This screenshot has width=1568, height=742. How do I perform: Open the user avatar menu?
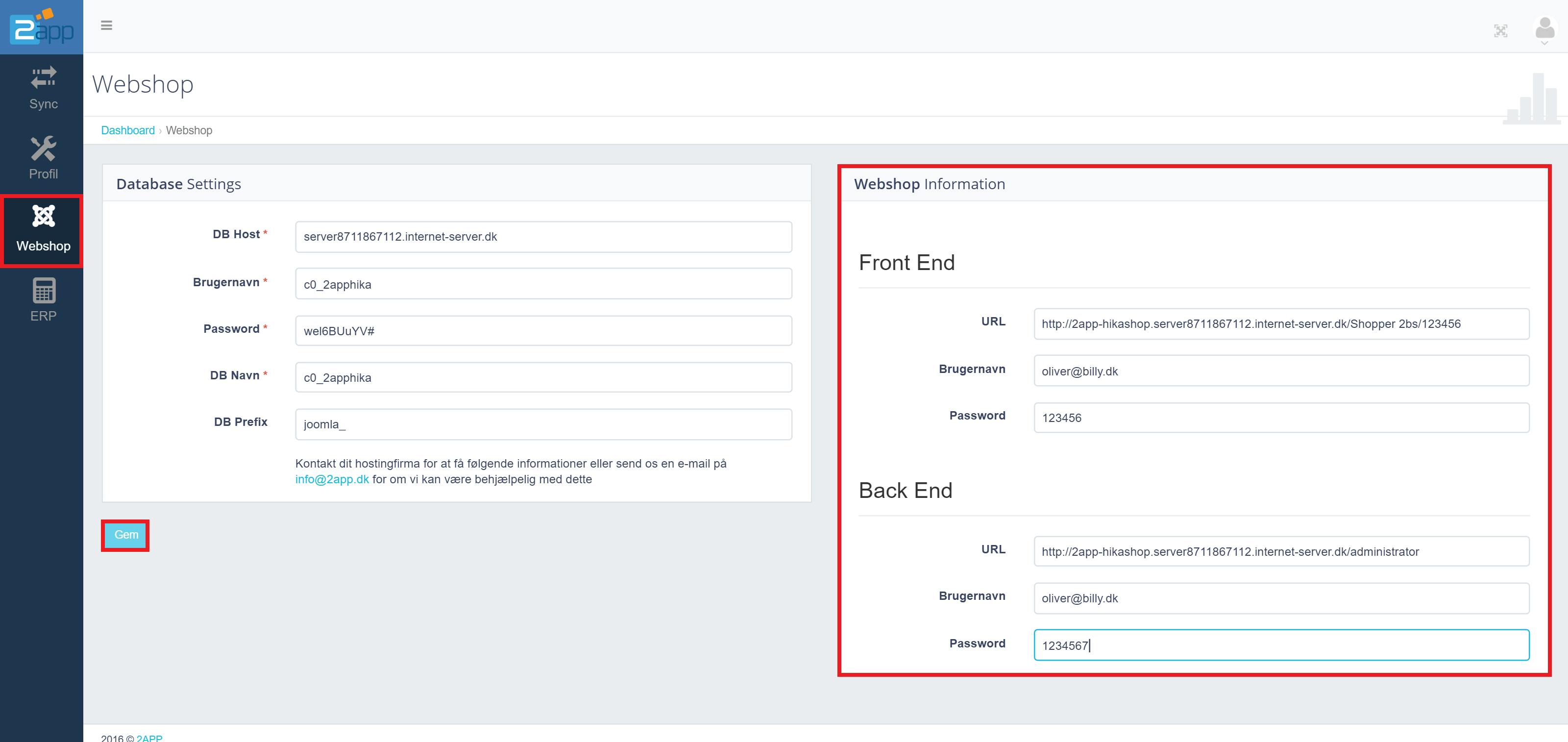(1545, 30)
